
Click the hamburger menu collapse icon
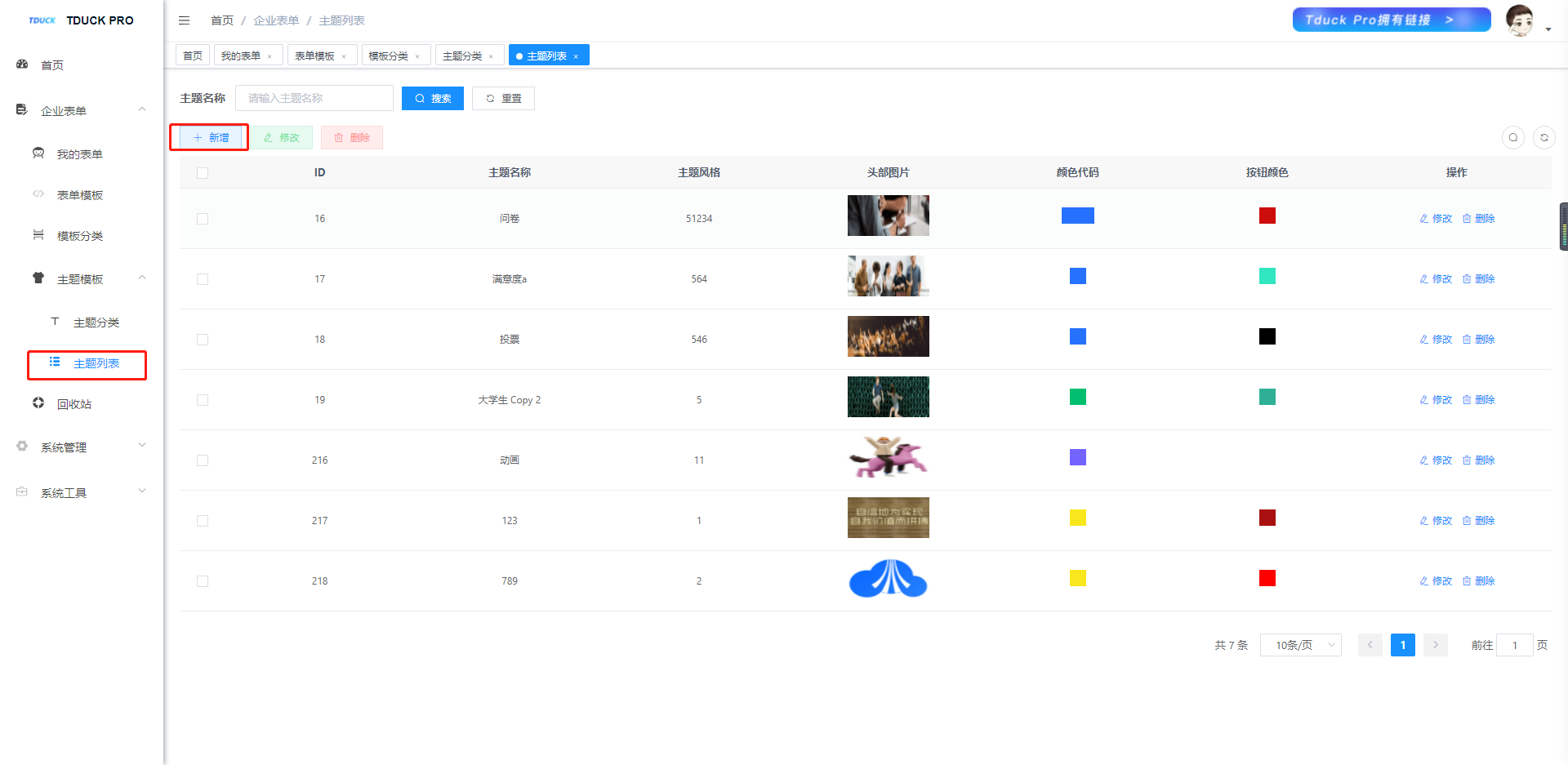pyautogui.click(x=184, y=20)
